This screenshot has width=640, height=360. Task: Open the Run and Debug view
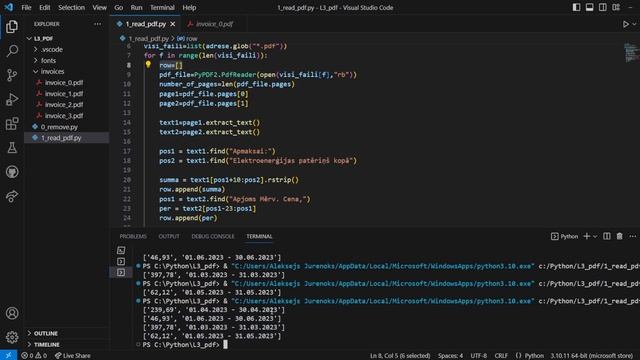coord(12,99)
